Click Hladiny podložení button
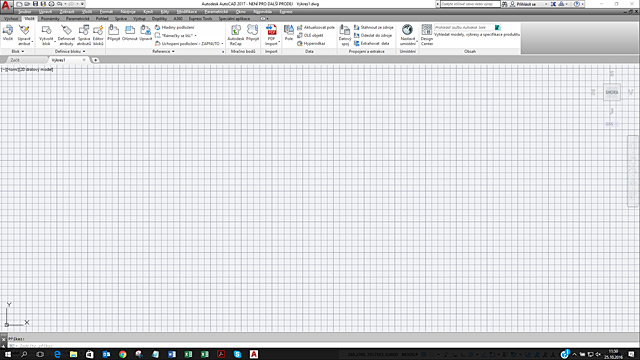The image size is (640, 360). [175, 27]
